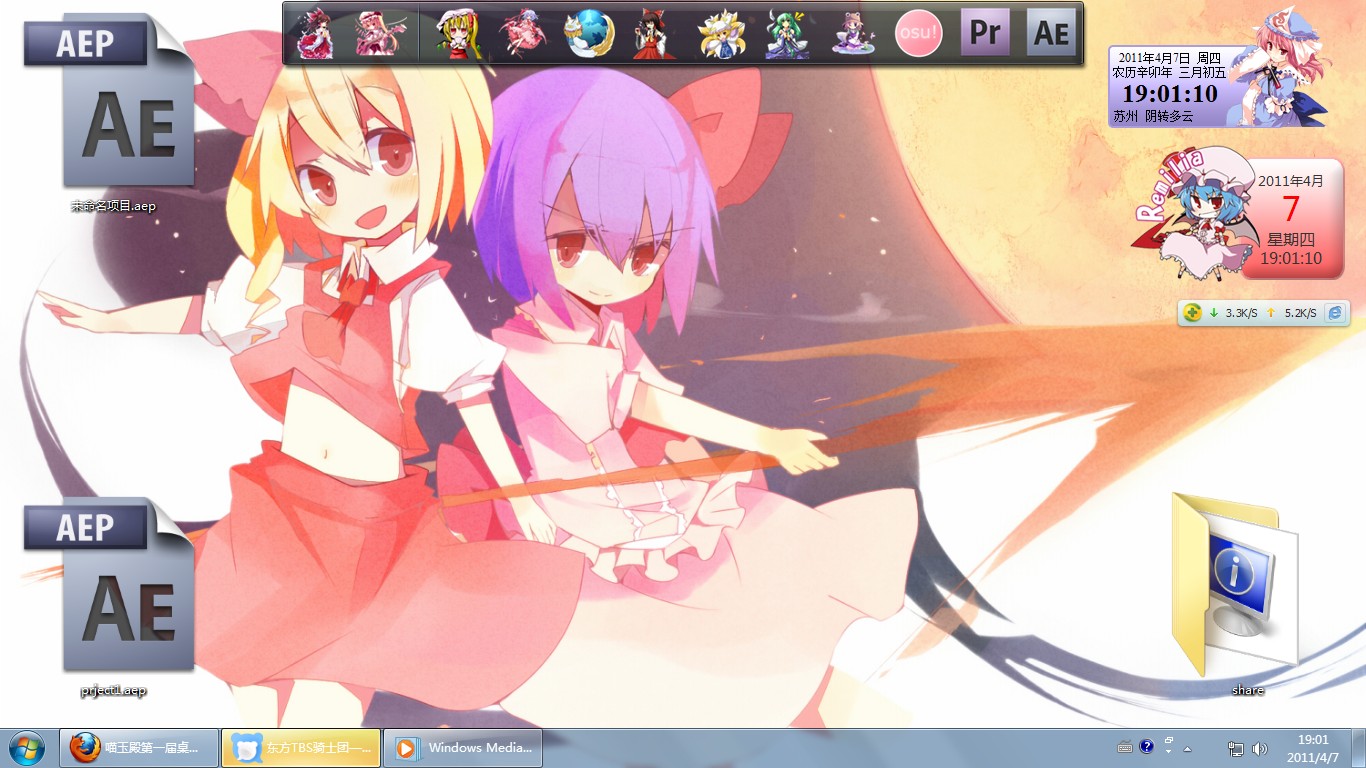Open Premiere Pro from the dock
This screenshot has height=768, width=1366.
coord(985,32)
